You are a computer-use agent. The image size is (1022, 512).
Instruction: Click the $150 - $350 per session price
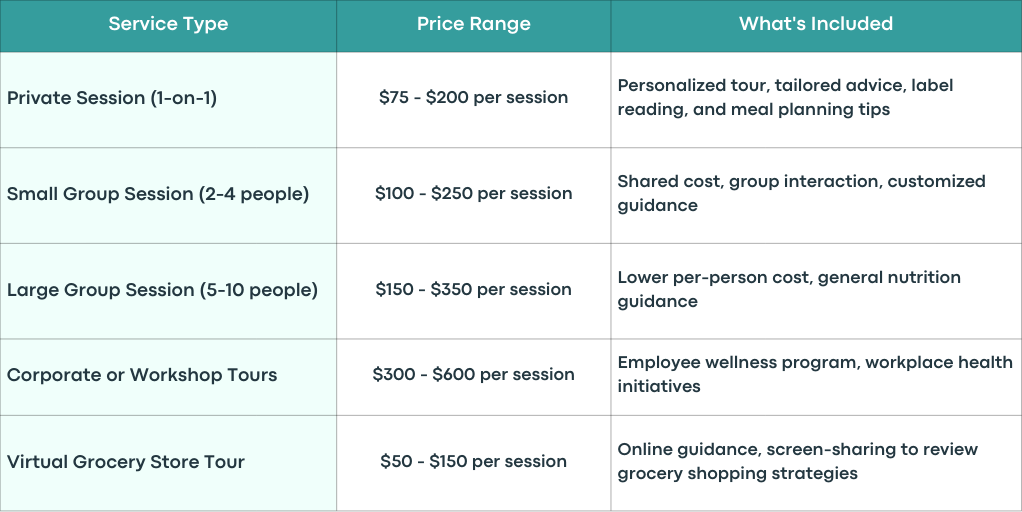[x=474, y=289]
